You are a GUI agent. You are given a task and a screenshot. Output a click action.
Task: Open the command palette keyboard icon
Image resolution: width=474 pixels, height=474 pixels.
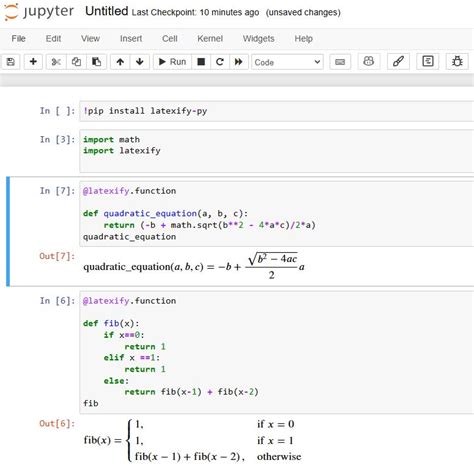(x=340, y=62)
